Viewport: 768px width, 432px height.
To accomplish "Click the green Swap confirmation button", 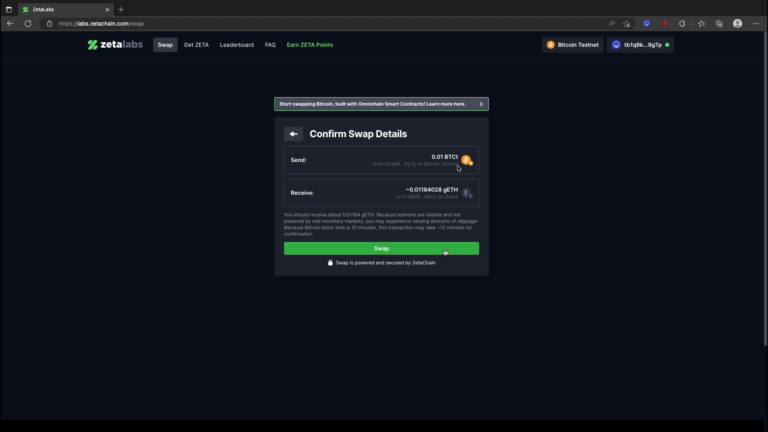I will click(381, 248).
